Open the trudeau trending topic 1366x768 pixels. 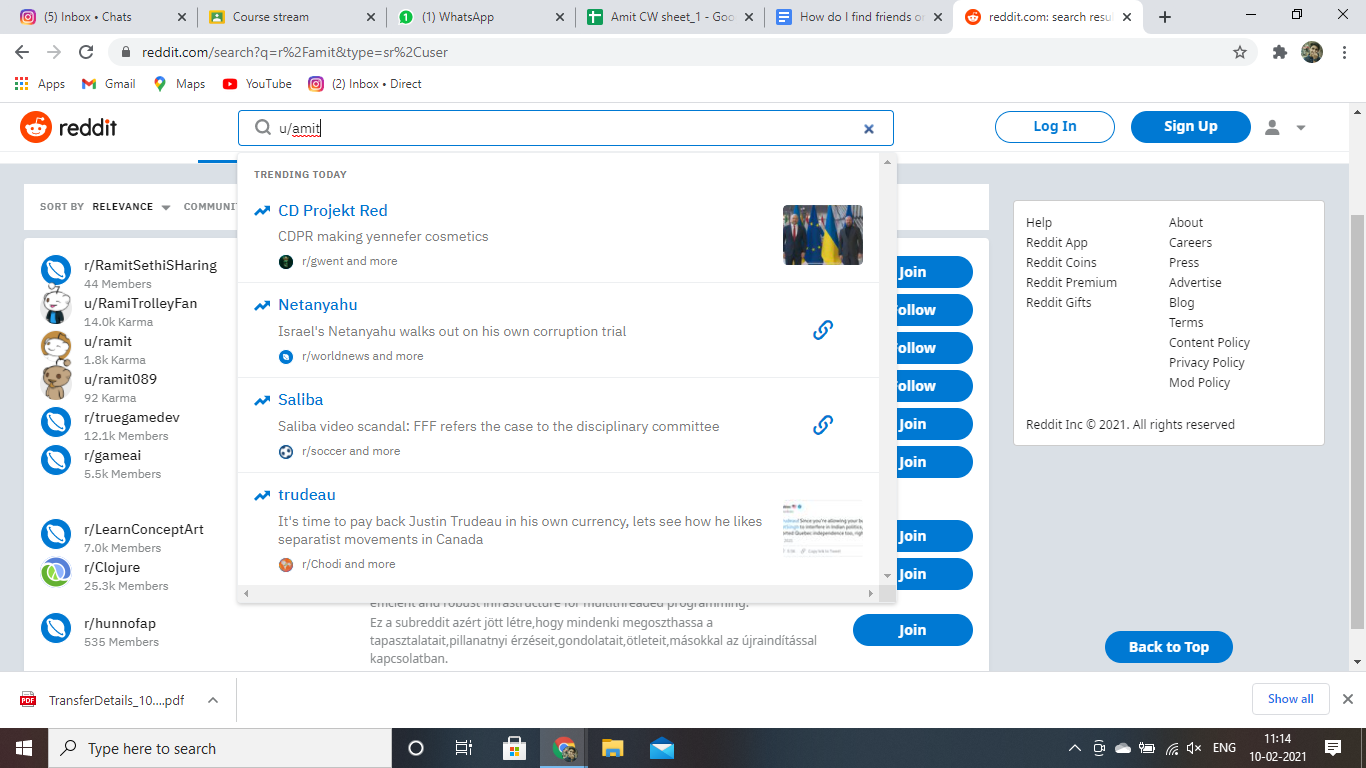coord(307,495)
